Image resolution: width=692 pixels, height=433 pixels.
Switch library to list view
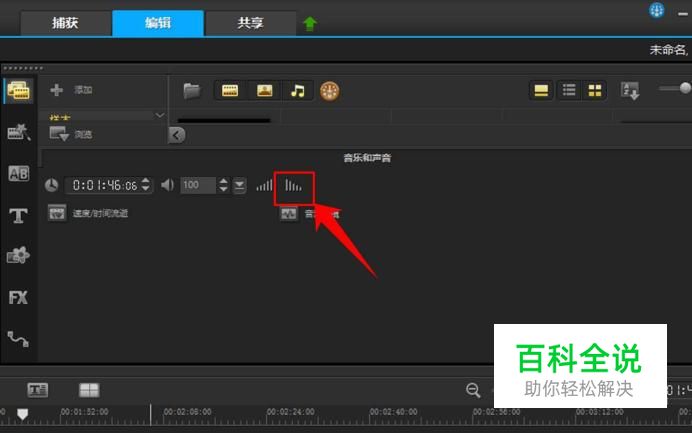click(569, 90)
